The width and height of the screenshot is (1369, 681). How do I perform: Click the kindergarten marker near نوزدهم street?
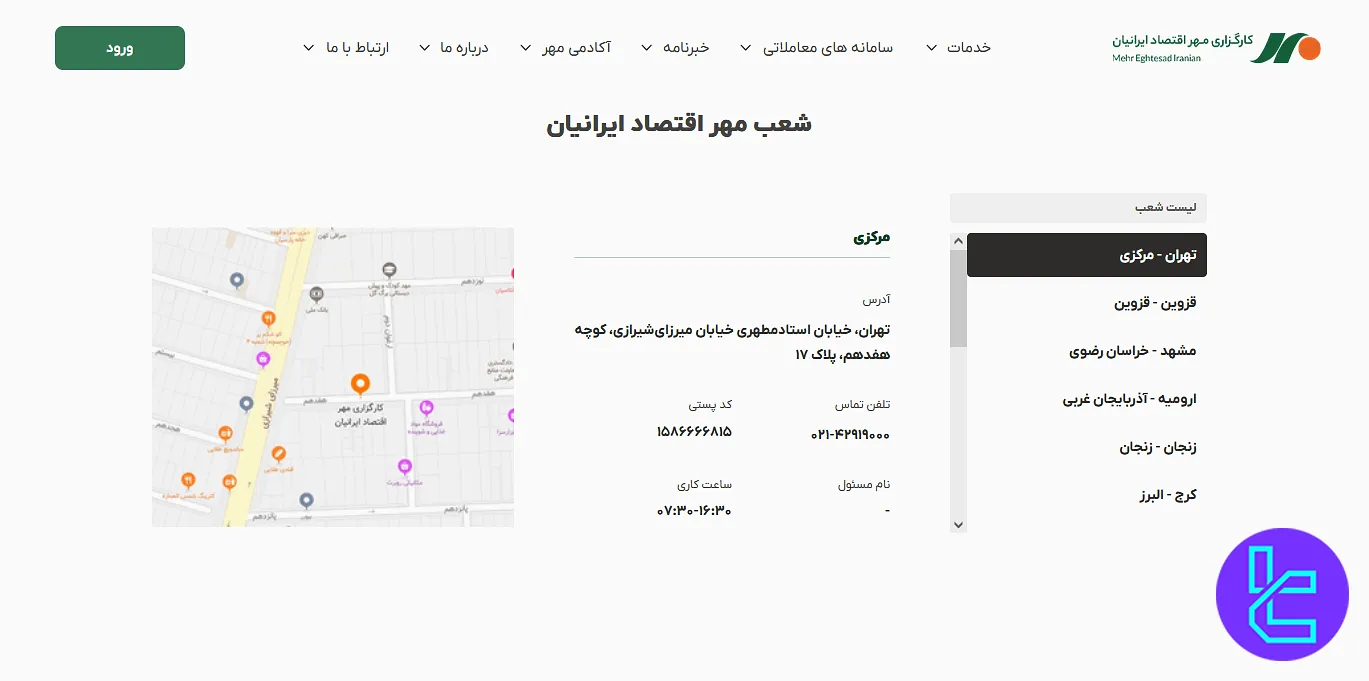389,269
